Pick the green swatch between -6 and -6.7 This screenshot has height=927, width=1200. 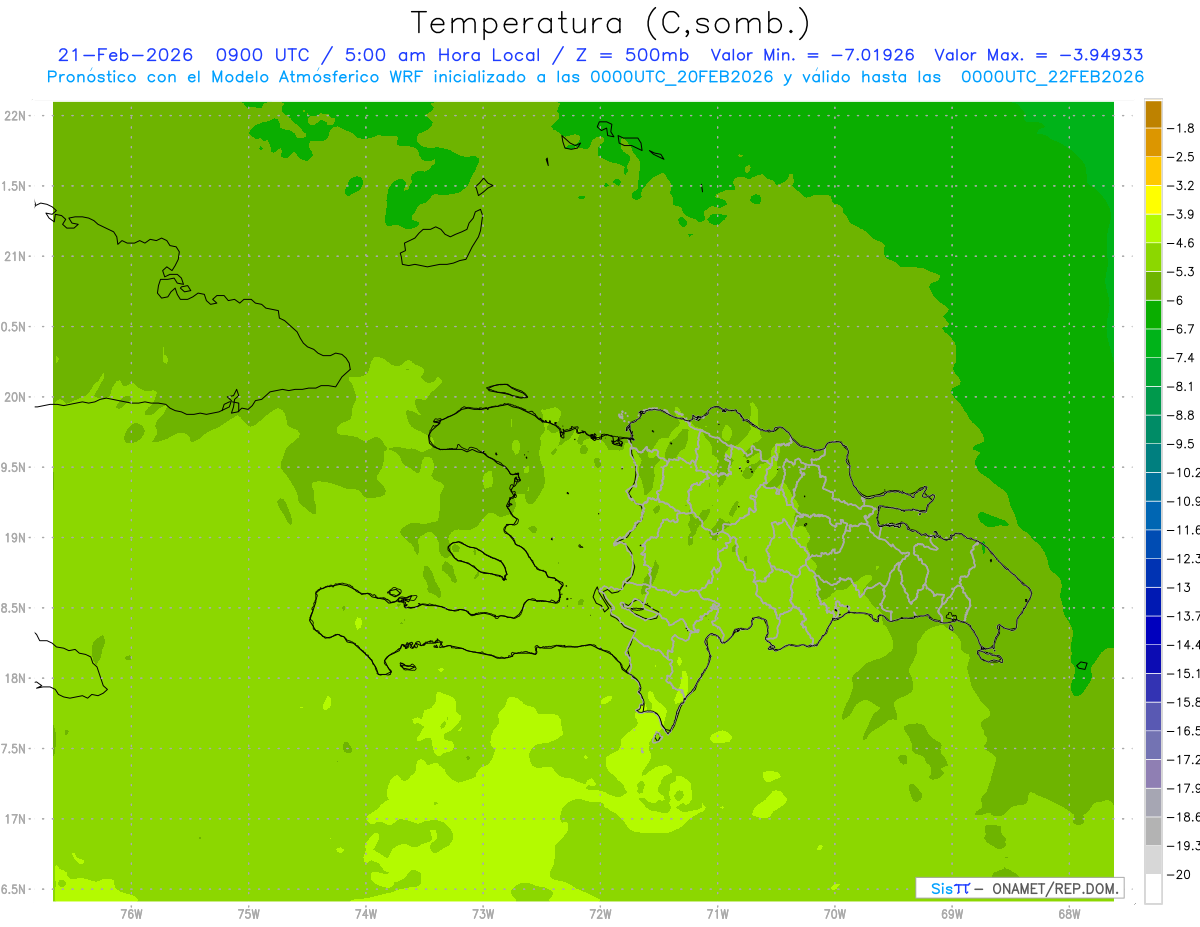(x=1153, y=315)
